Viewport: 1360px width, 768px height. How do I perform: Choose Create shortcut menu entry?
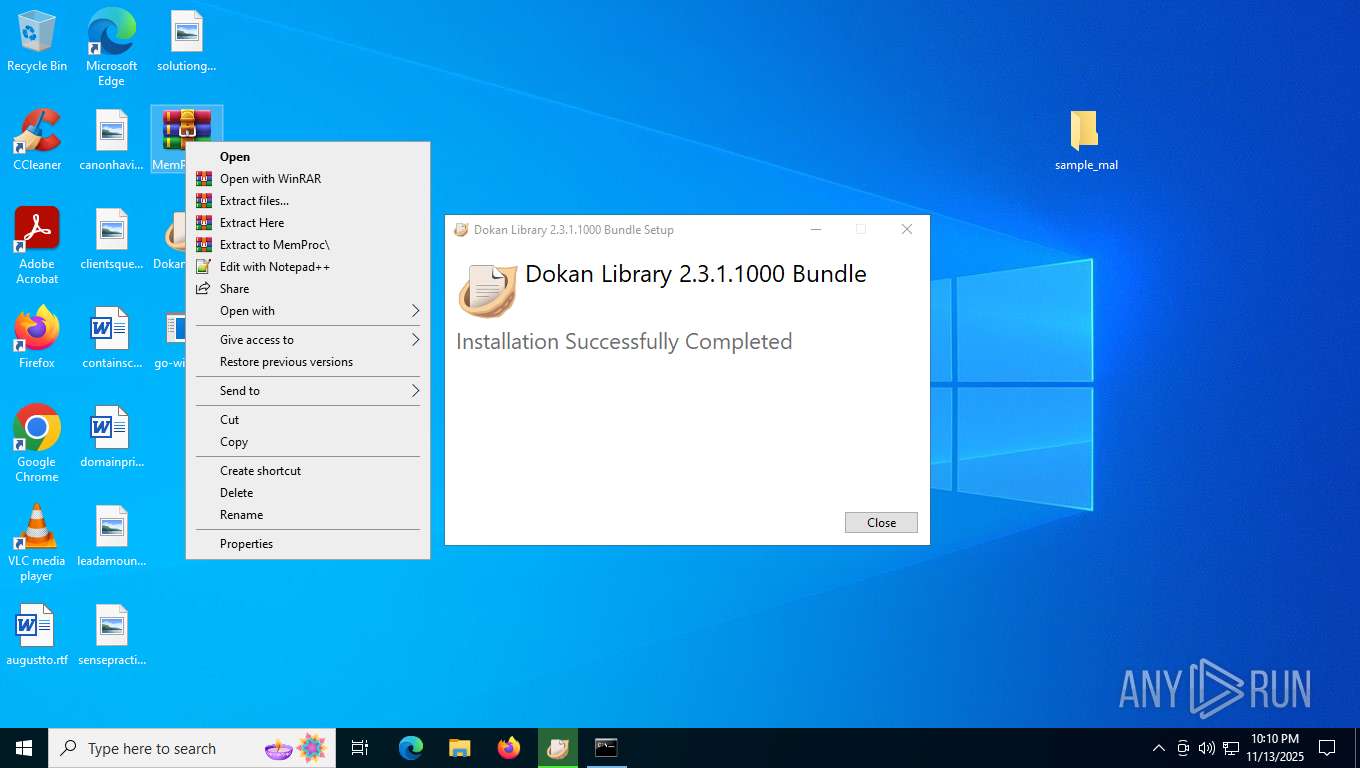pos(308,471)
